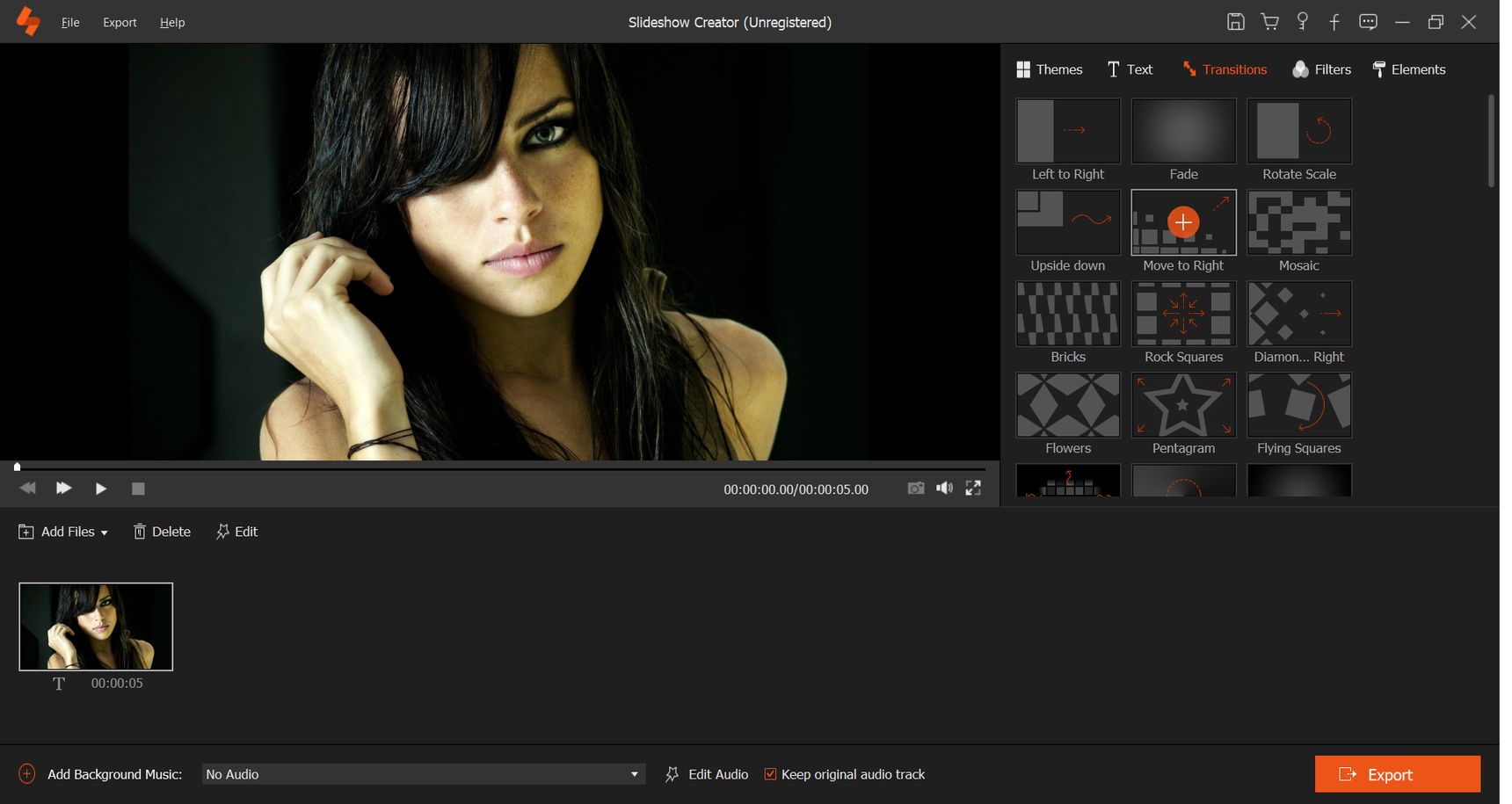Screen dimensions: 1512x804
Task: Rewind the preview playback
Action: click(x=27, y=488)
